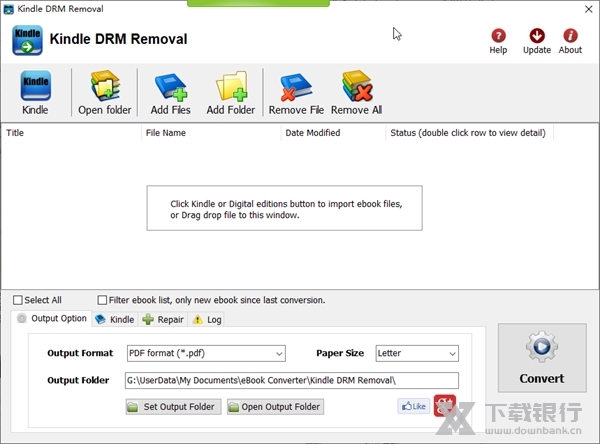
Task: Open the Repair tab
Action: (163, 319)
